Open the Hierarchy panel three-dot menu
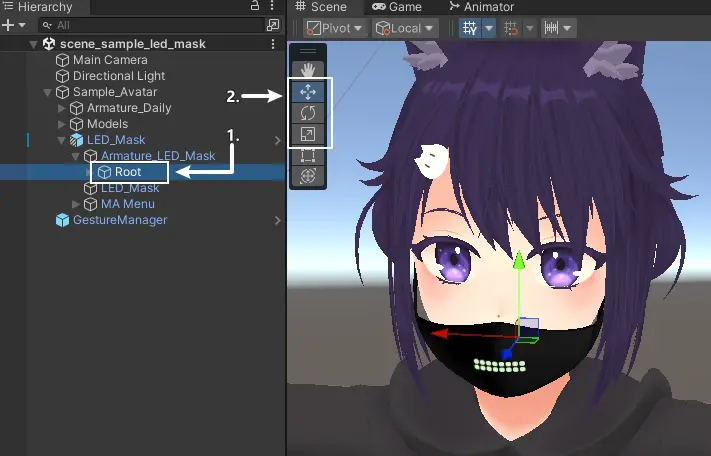This screenshot has height=456, width=711. [x=273, y=7]
